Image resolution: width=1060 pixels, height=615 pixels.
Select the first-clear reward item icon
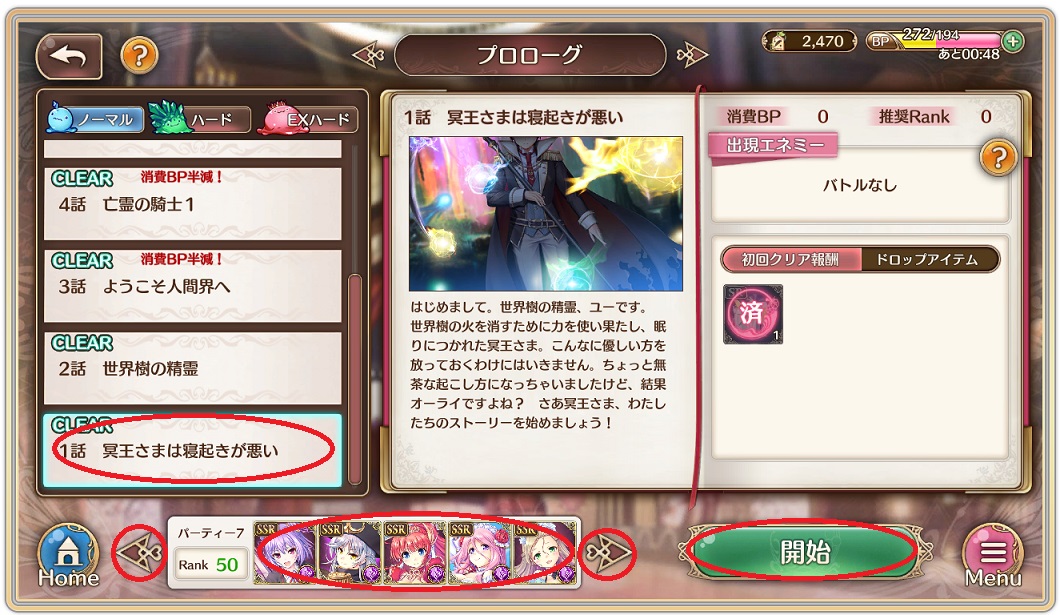point(753,314)
